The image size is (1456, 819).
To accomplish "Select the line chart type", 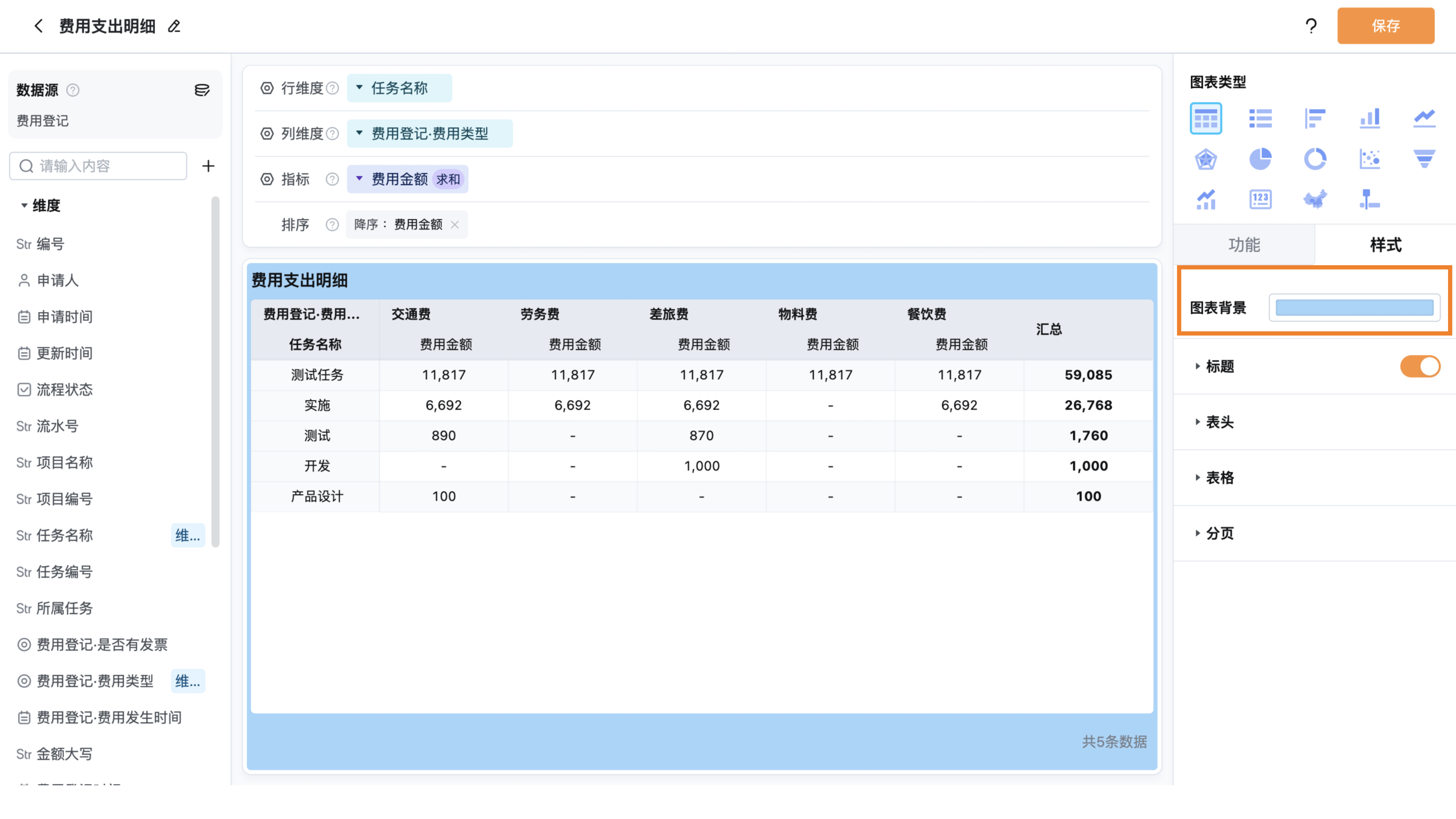I will click(1424, 118).
